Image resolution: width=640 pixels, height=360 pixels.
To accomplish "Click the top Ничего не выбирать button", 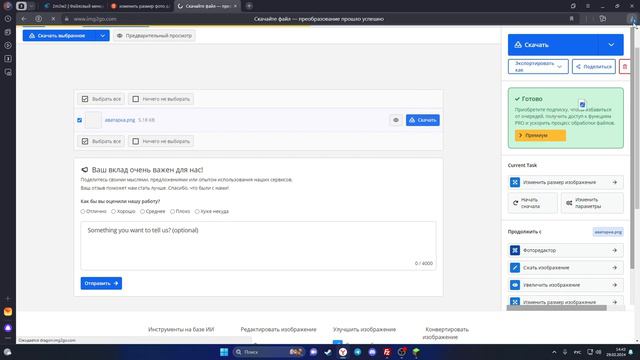I will [161, 99].
